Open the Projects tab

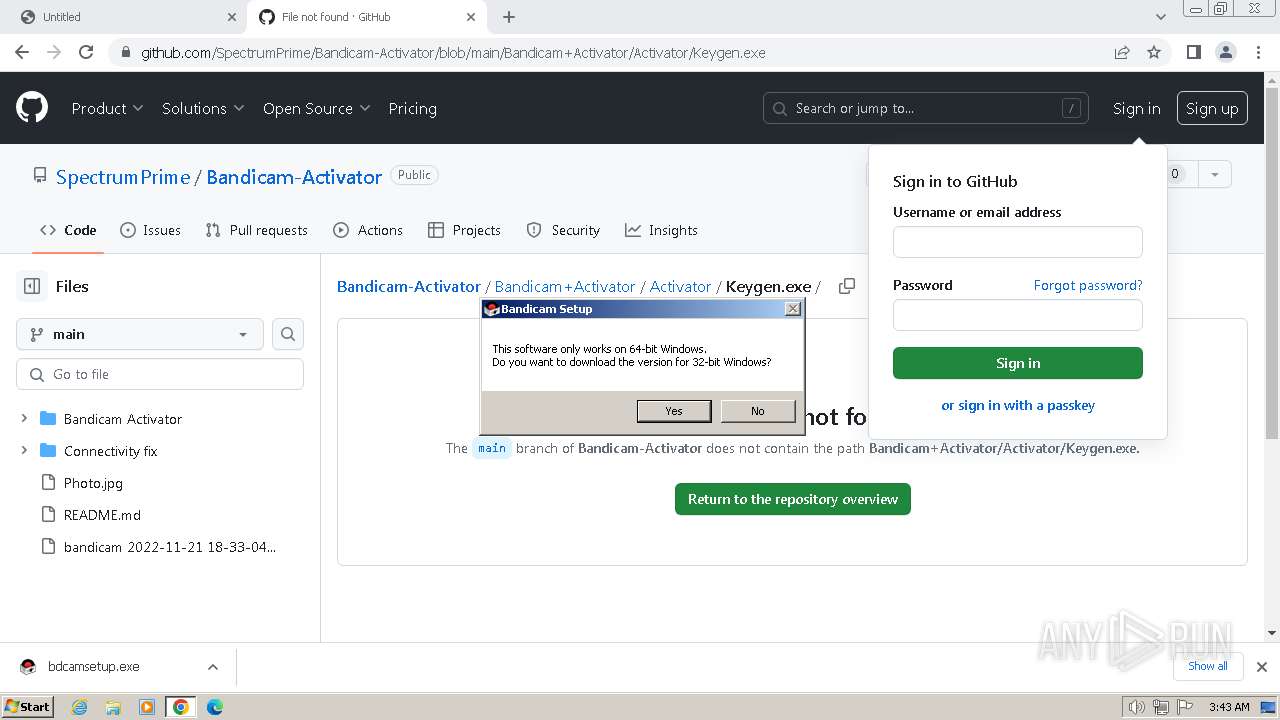tap(464, 230)
